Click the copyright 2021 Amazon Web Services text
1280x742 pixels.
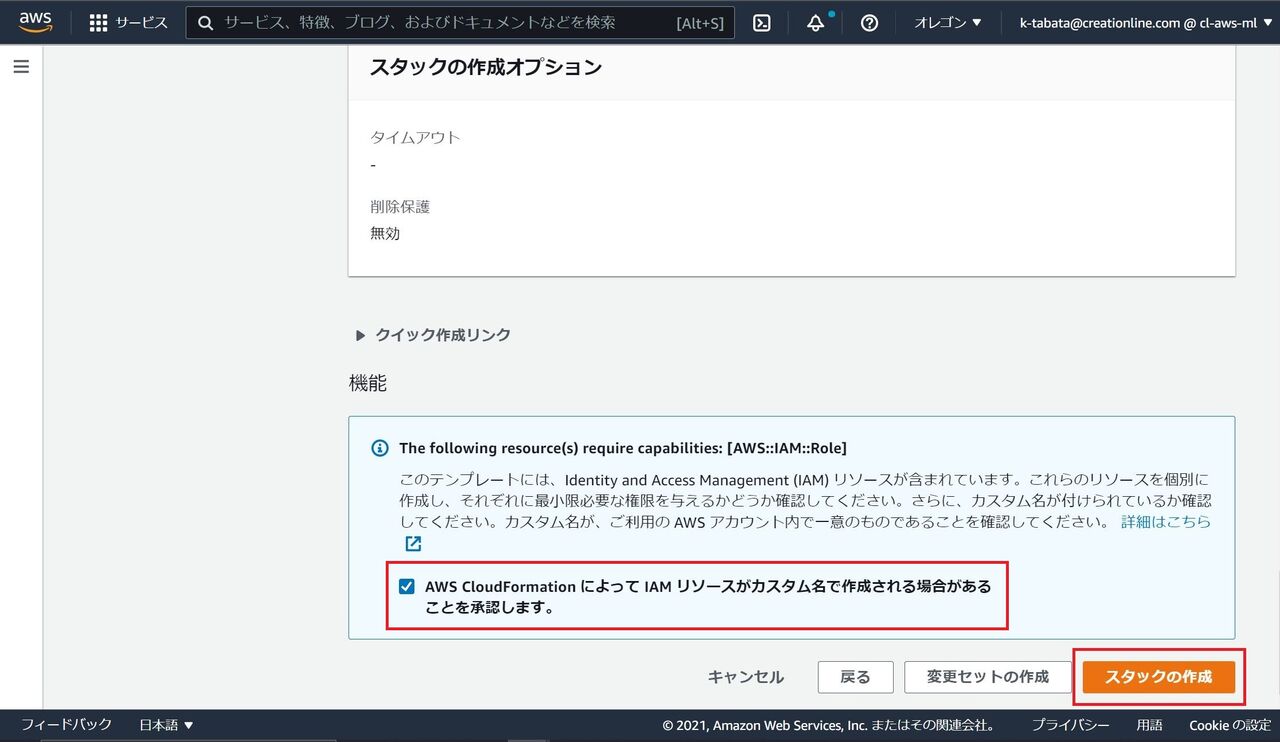click(x=829, y=725)
